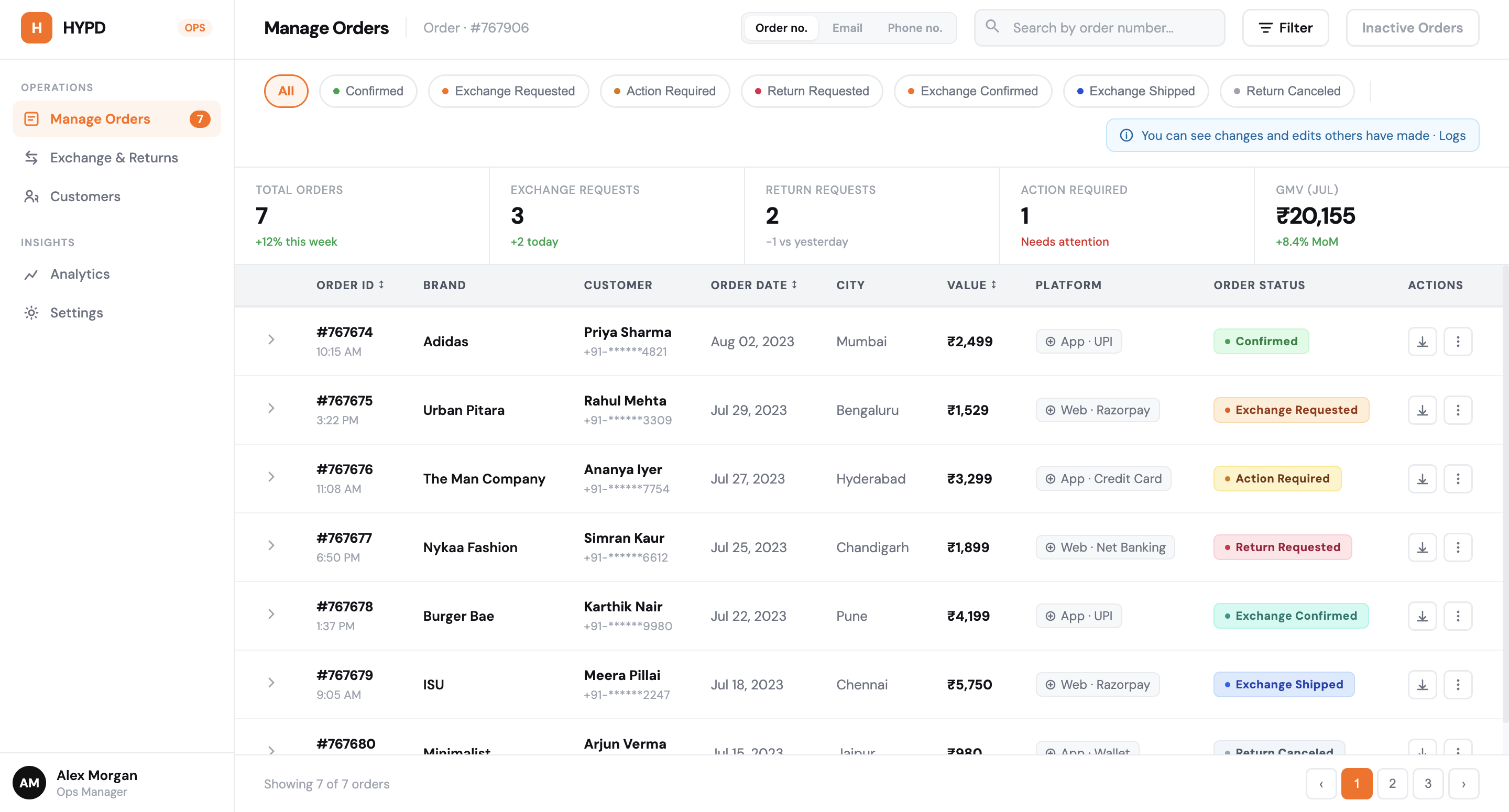Expand order #767679 row
The height and width of the screenshot is (812, 1509).
pos(271,683)
